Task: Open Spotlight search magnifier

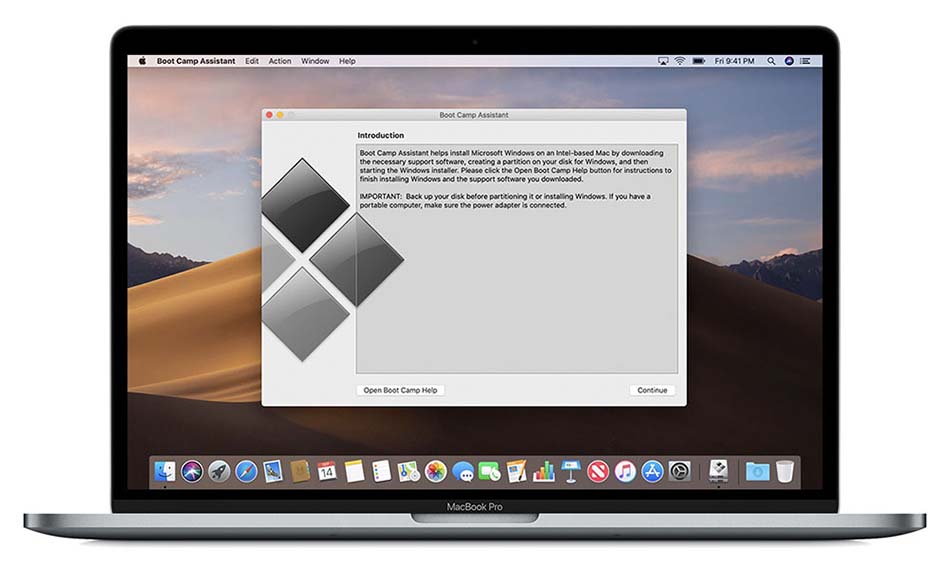Action: 771,61
